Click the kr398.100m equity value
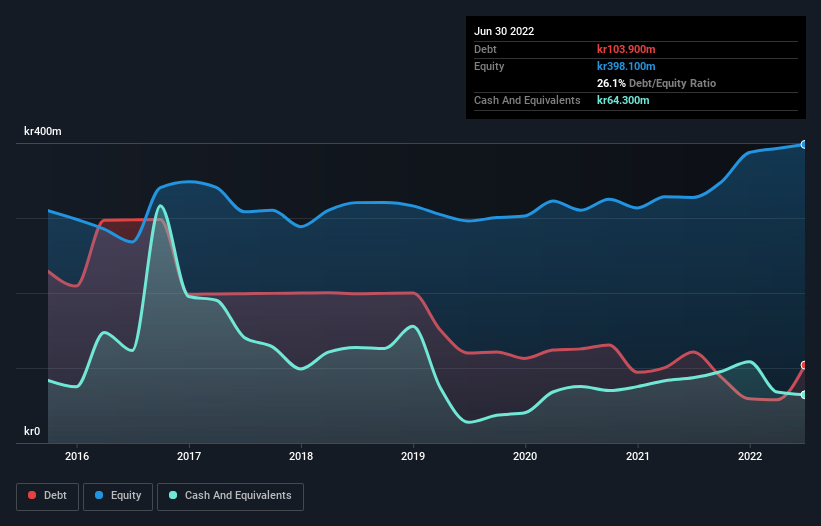821x526 pixels. [626, 66]
